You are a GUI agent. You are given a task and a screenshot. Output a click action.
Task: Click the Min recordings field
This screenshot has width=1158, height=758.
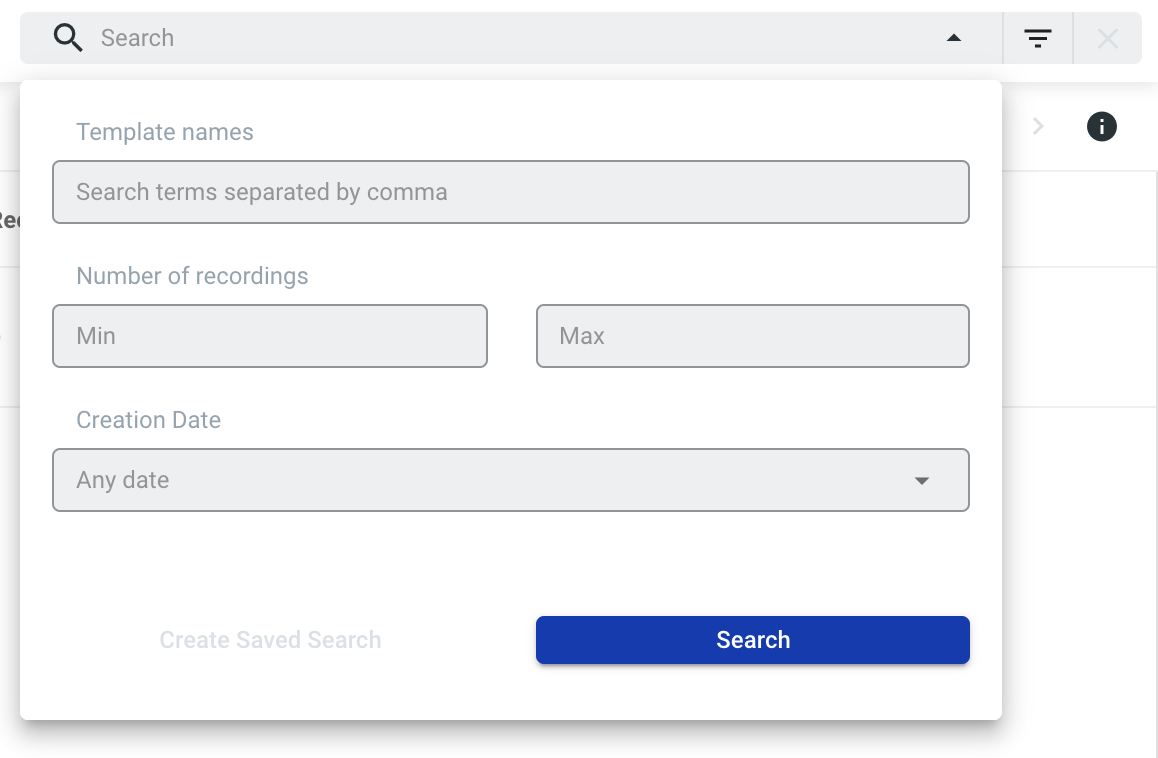(x=270, y=336)
